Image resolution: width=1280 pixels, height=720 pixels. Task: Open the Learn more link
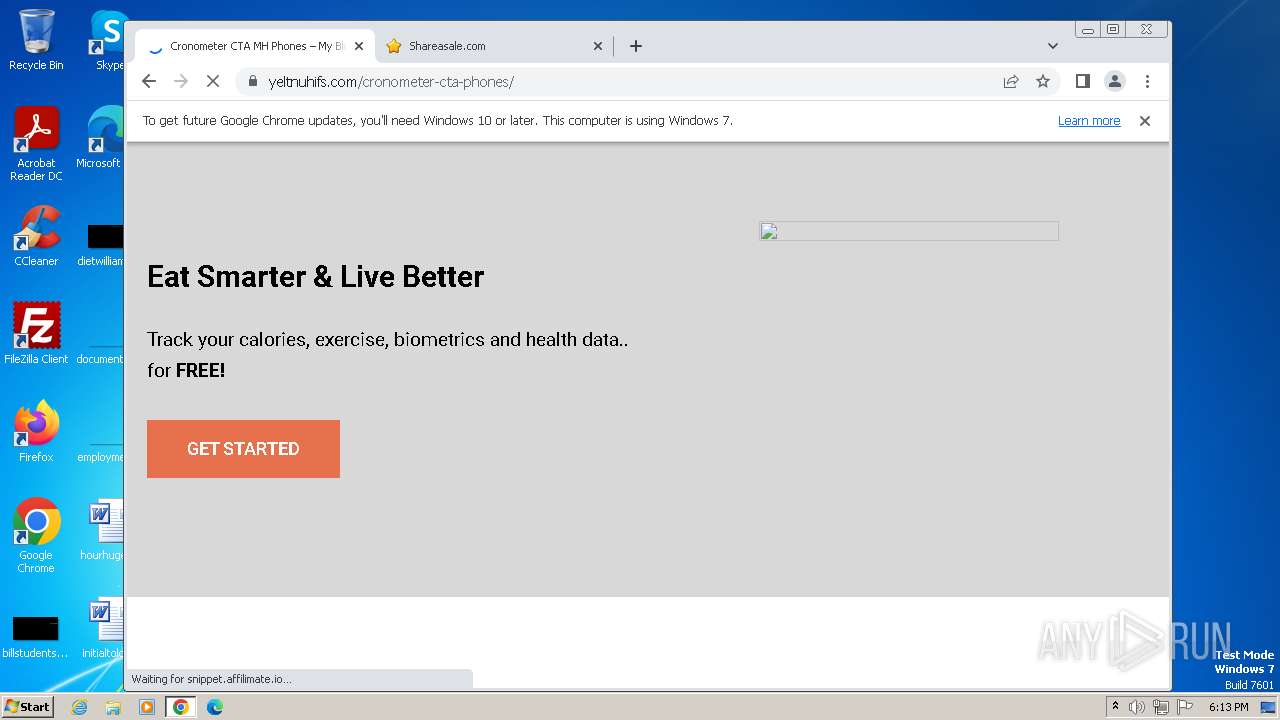pos(1089,121)
